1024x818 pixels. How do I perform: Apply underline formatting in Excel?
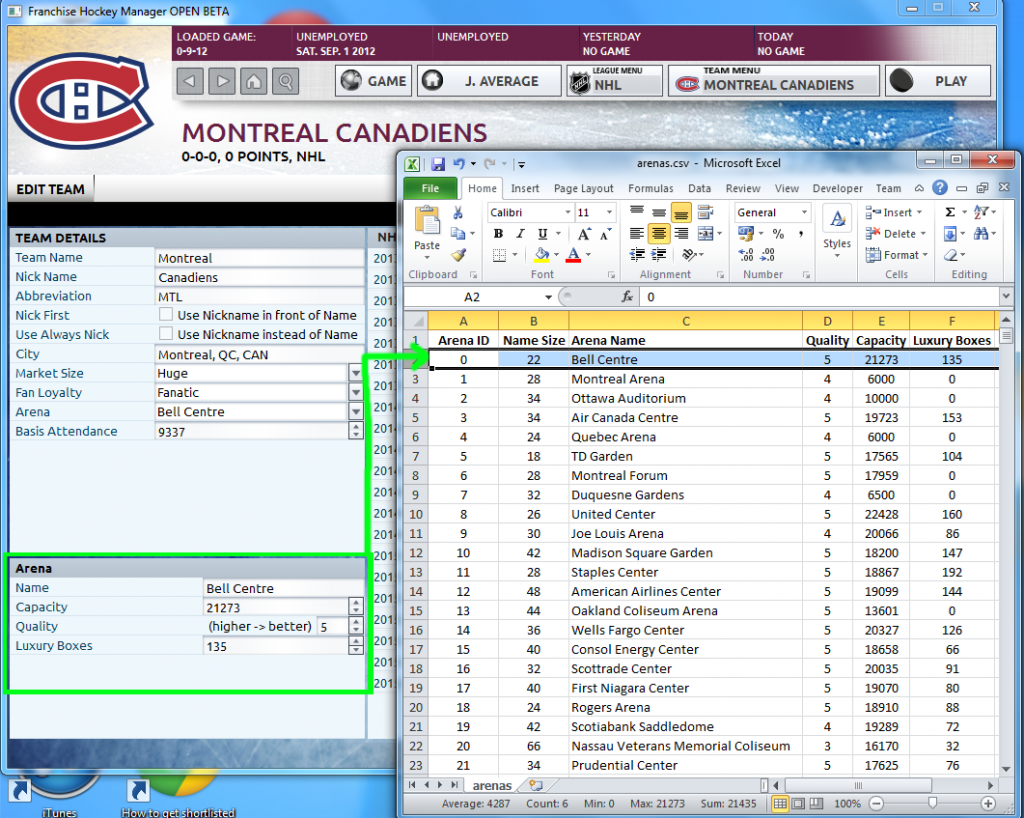click(x=542, y=234)
